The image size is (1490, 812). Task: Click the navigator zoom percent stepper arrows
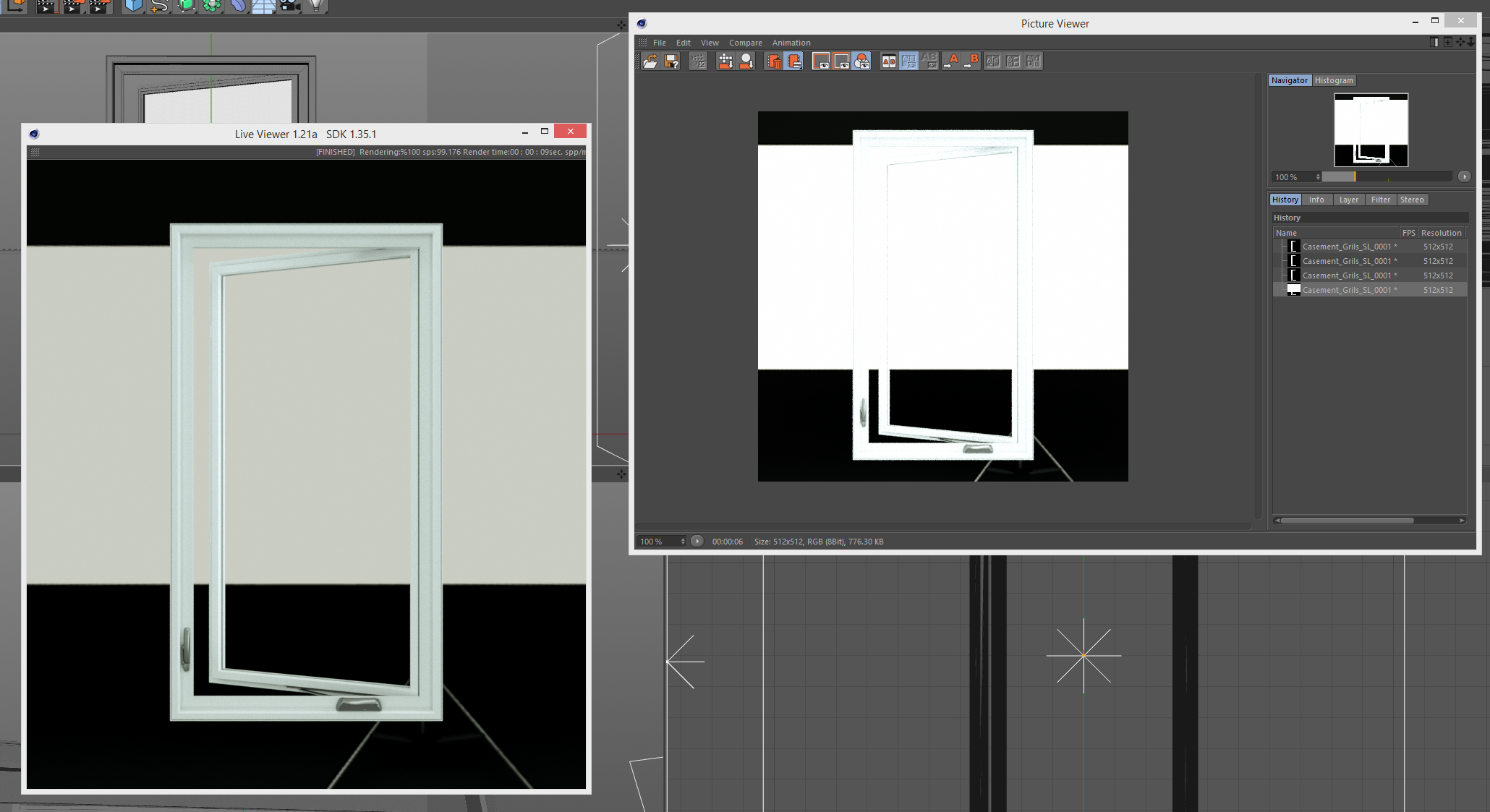point(1318,177)
